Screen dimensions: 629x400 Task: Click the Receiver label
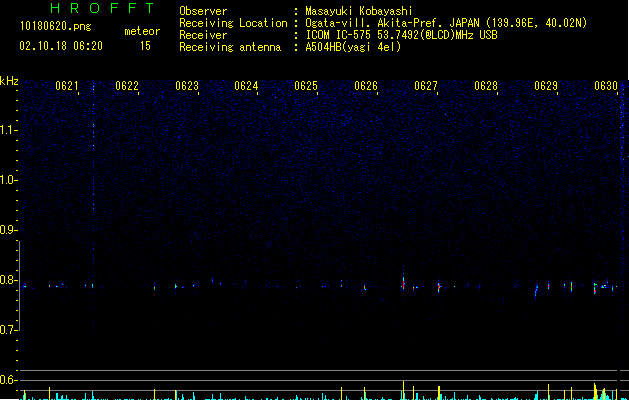203,35
